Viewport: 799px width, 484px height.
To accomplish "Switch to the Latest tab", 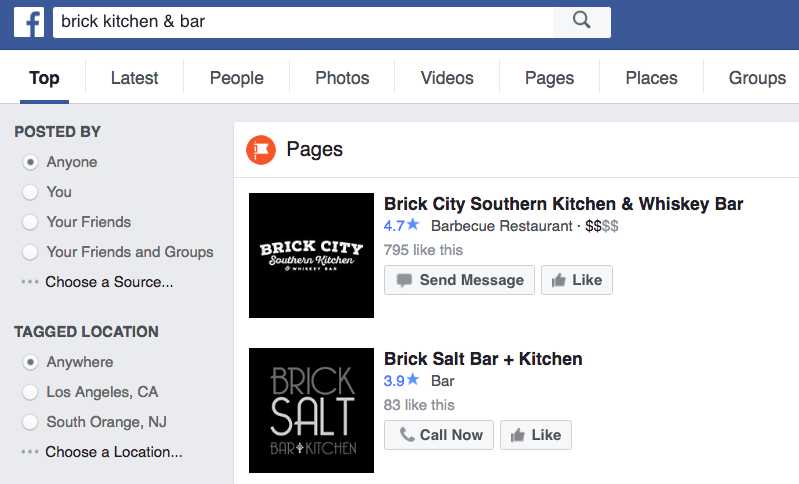I will pyautogui.click(x=134, y=78).
